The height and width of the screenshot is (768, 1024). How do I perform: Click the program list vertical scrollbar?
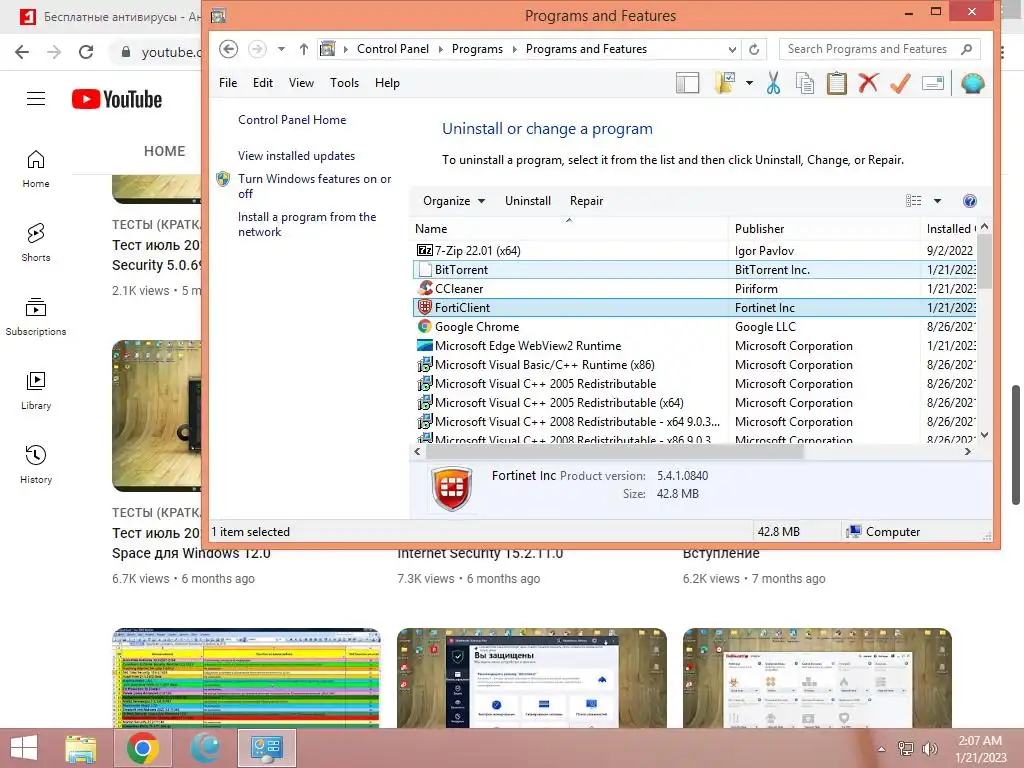pyautogui.click(x=984, y=261)
